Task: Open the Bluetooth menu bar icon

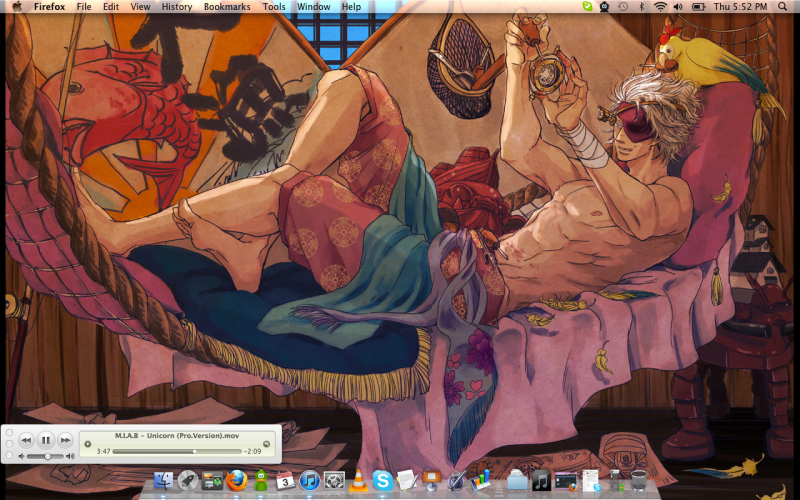Action: coord(642,7)
